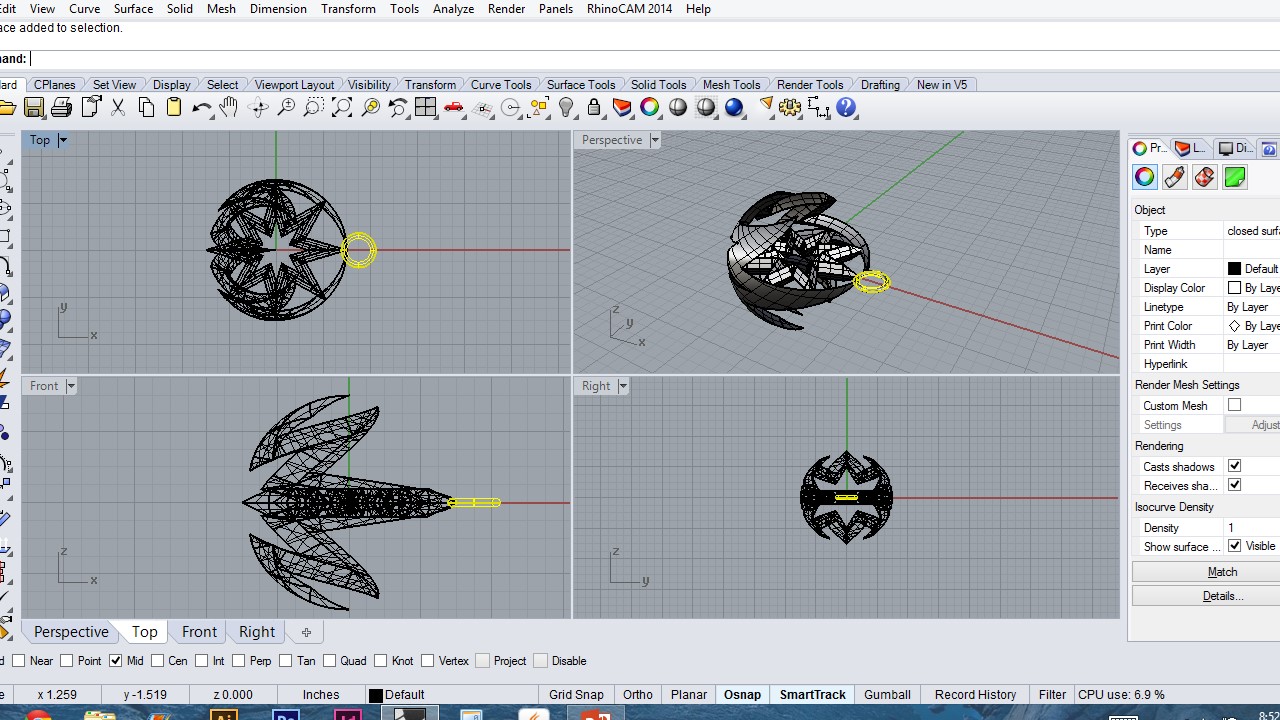The height and width of the screenshot is (720, 1280).
Task: Switch to the Front viewport tab
Action: 199,632
